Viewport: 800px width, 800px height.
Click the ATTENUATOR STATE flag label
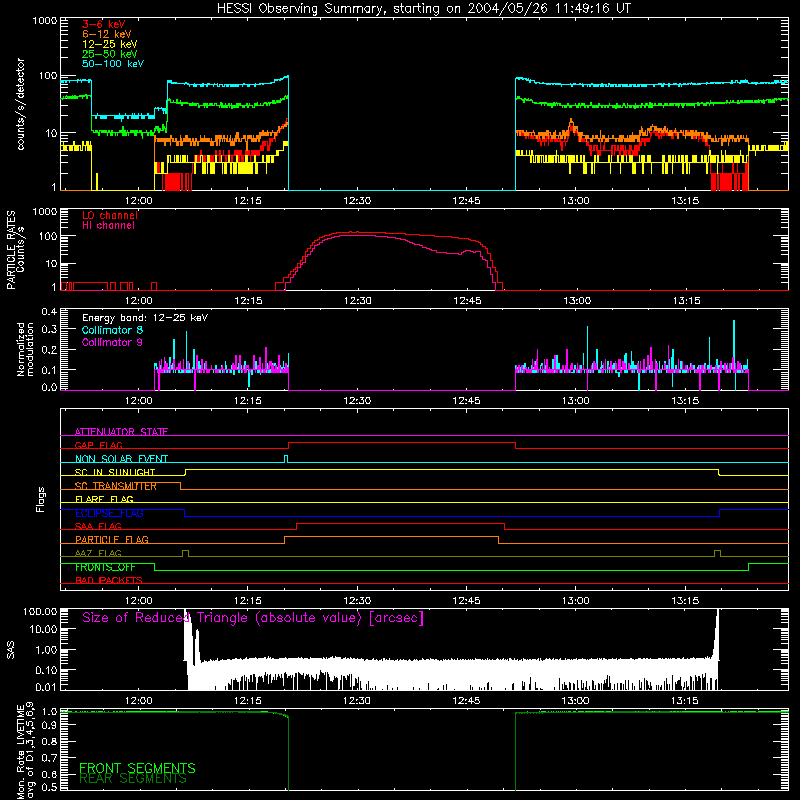click(x=121, y=432)
